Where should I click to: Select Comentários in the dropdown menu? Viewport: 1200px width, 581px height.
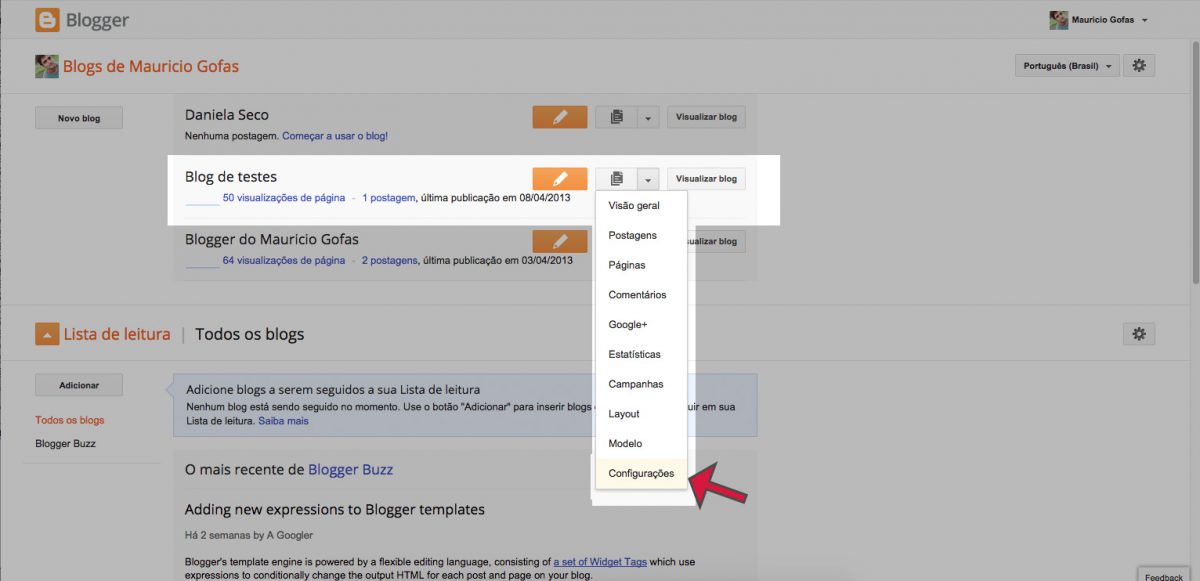click(641, 295)
